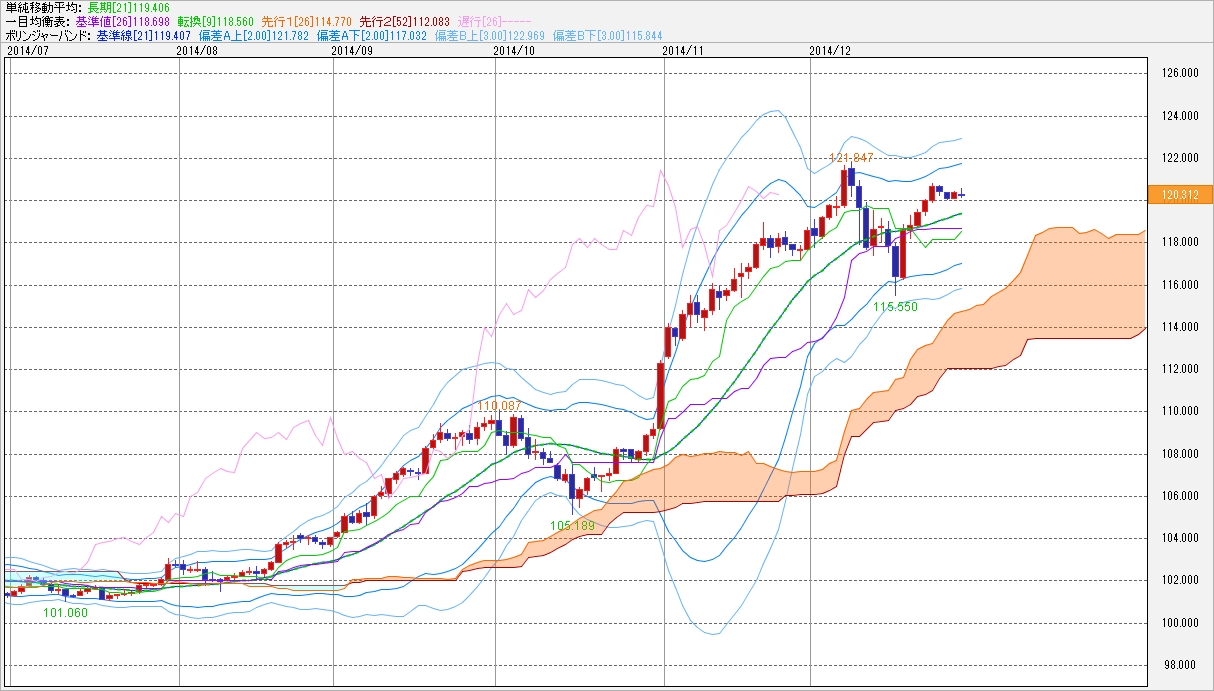Select the 2014/10 date axis label

click(515, 49)
